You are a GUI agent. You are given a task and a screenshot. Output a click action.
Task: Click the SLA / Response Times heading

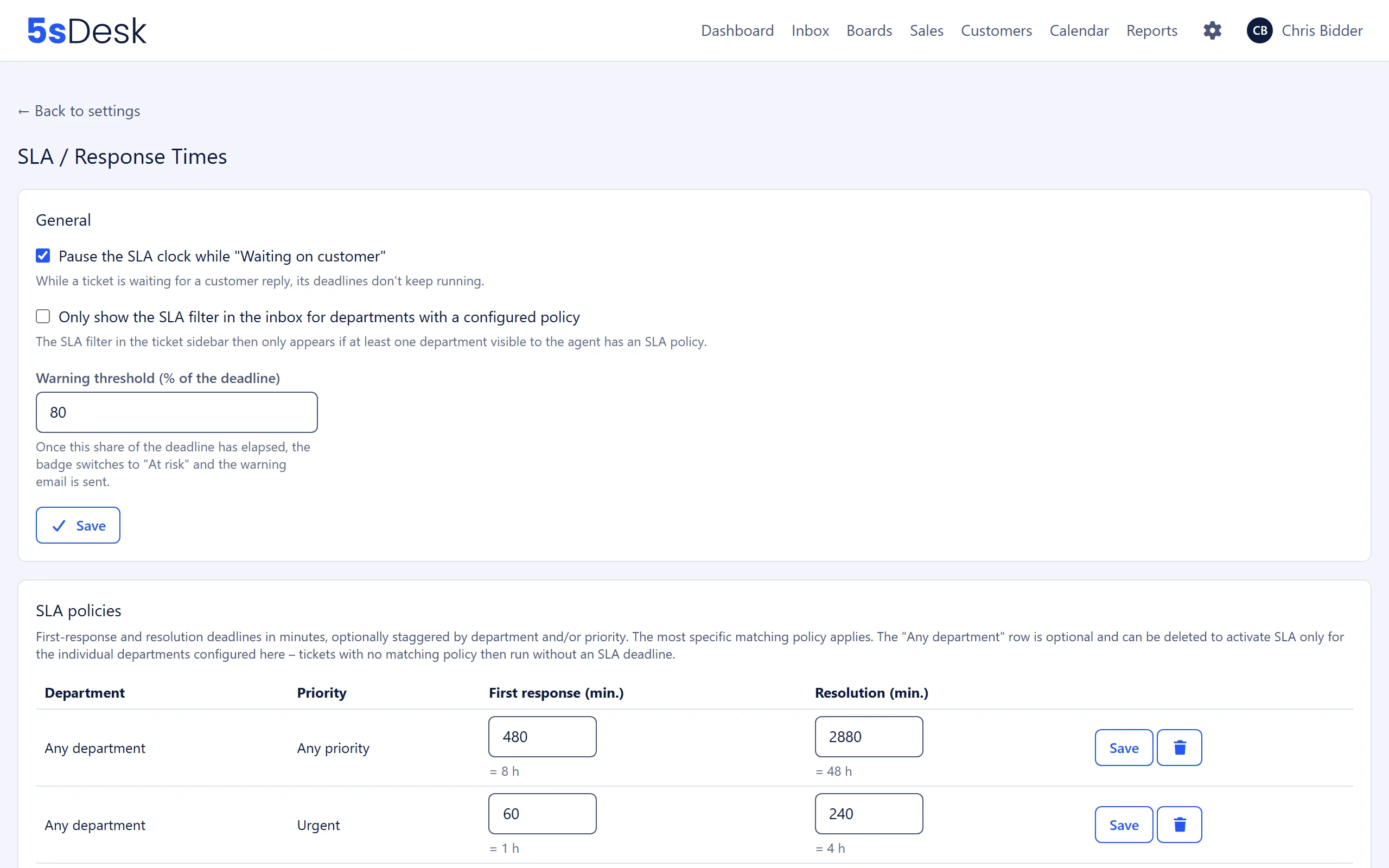point(122,157)
